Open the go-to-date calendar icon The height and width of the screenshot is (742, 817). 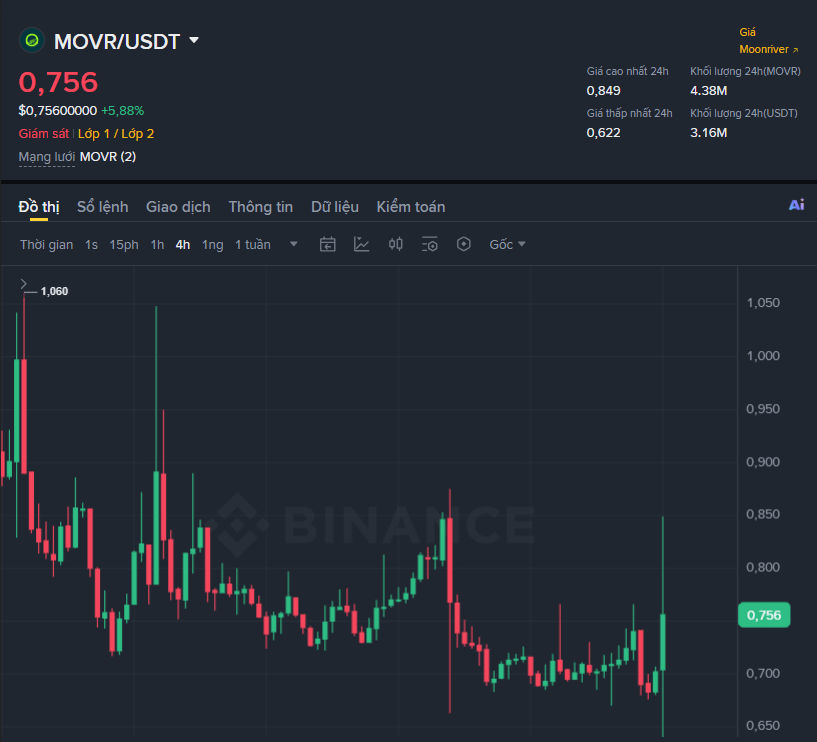point(328,244)
